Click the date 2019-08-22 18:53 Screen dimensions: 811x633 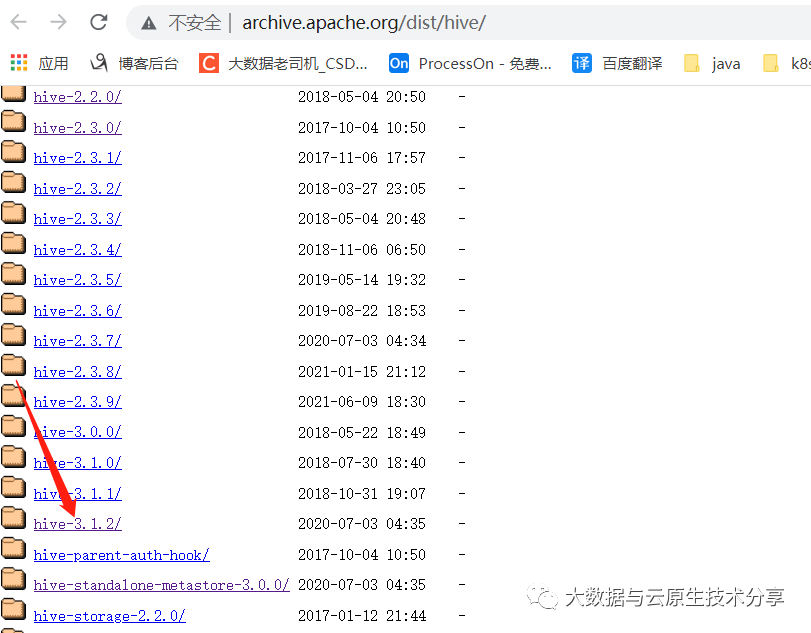point(362,311)
